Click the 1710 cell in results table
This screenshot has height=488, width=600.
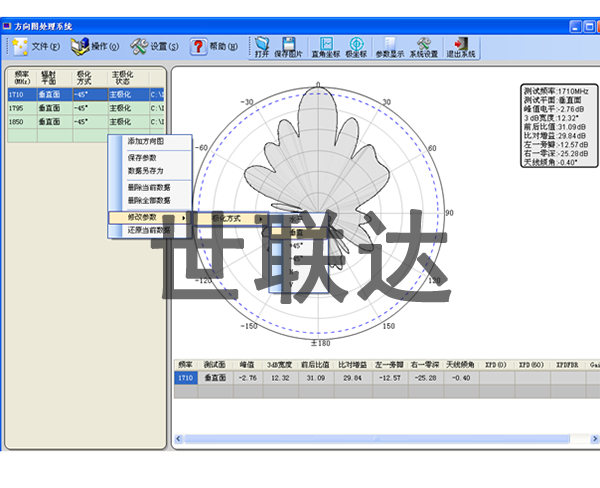186,378
